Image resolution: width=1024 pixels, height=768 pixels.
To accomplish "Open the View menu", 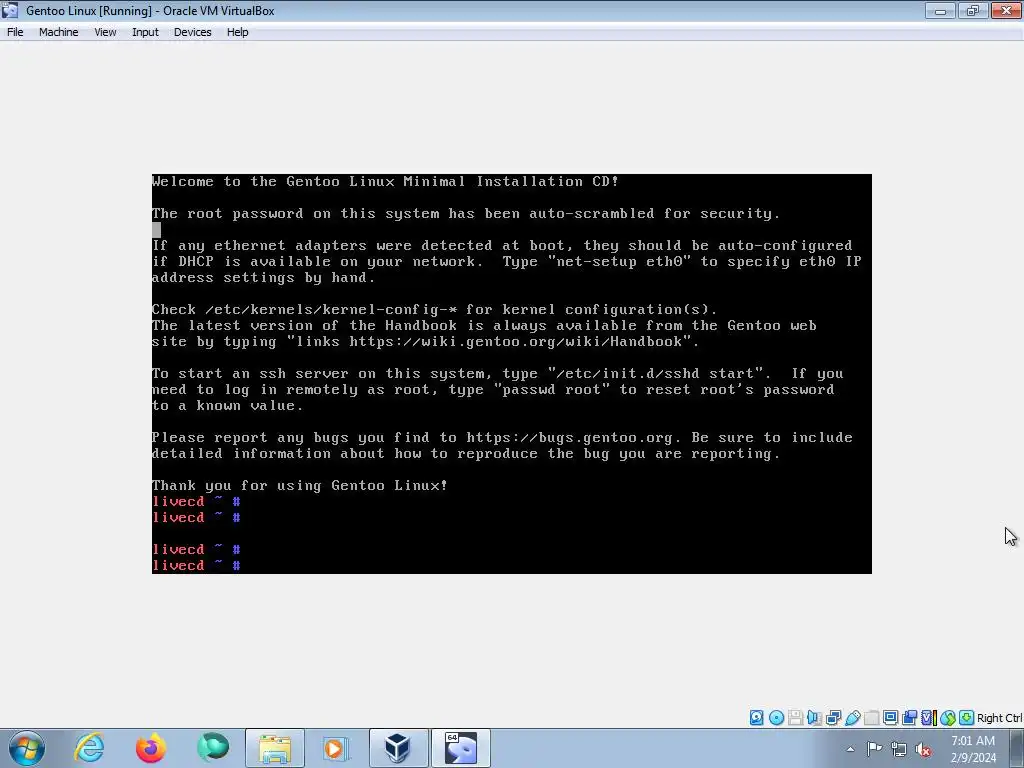I will [x=105, y=32].
